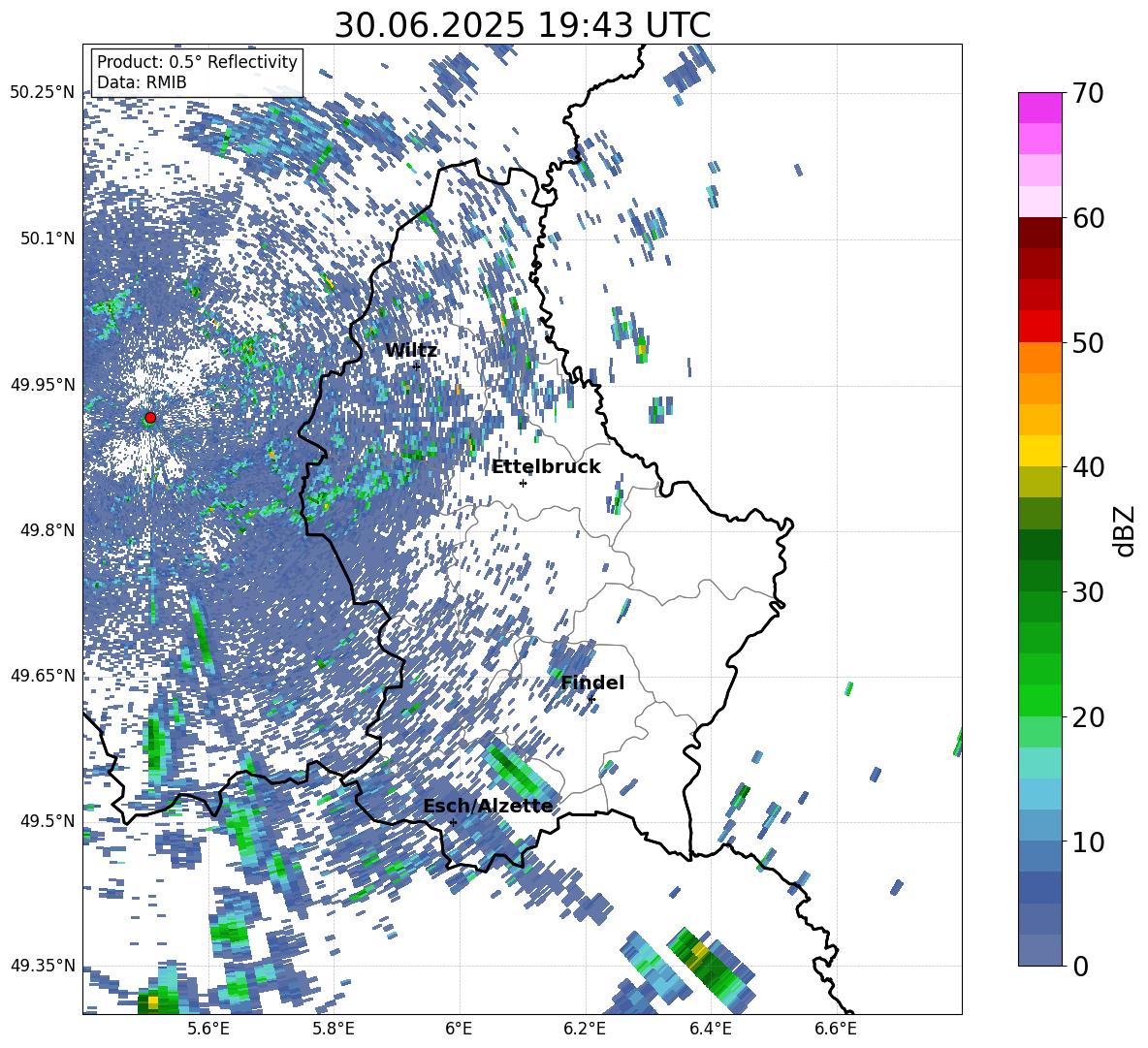Image resolution: width=1148 pixels, height=1048 pixels.
Task: Click the 50.25°N latitude tick label
Action: tap(43, 93)
